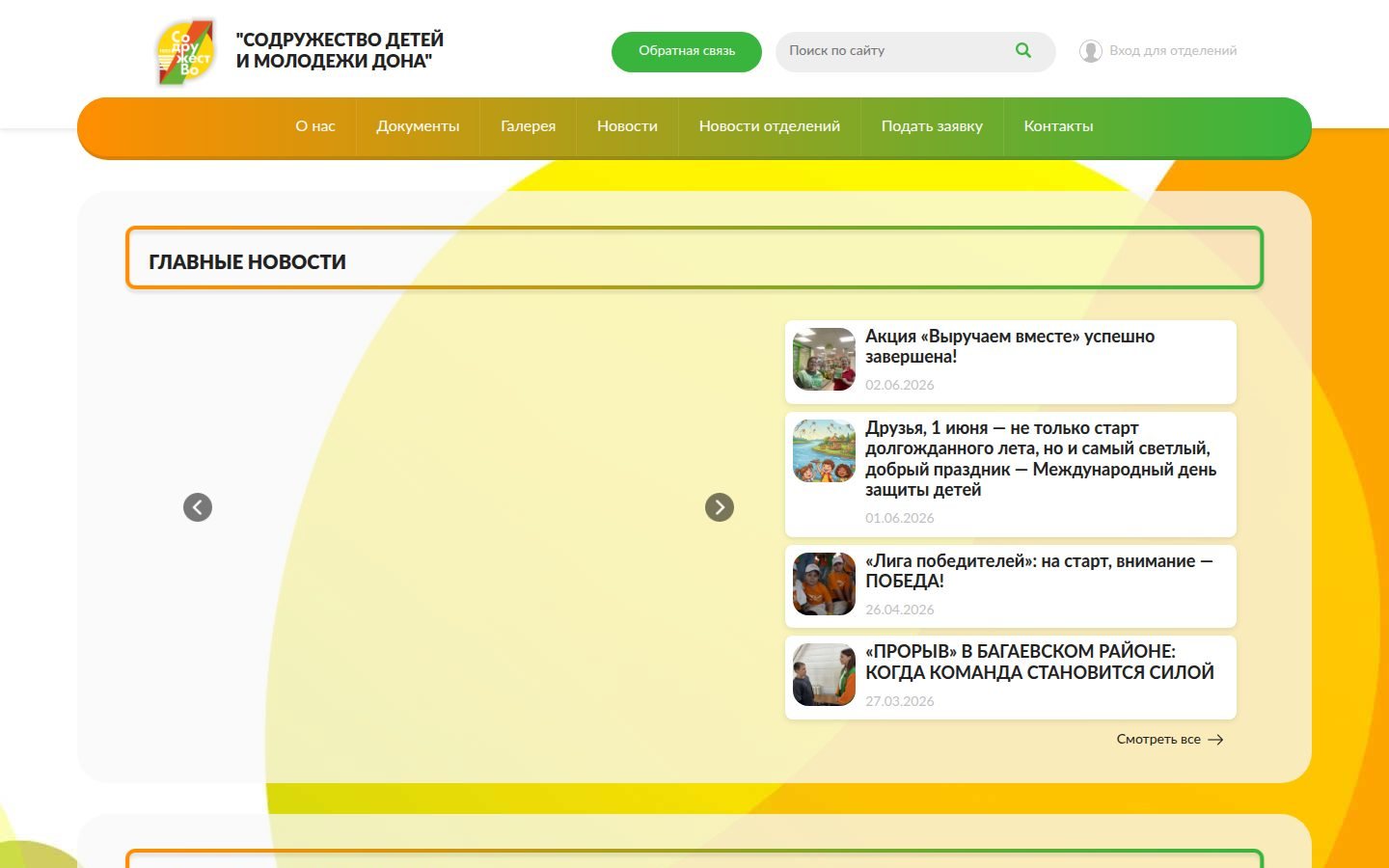Open the О нас menu

tap(315, 126)
